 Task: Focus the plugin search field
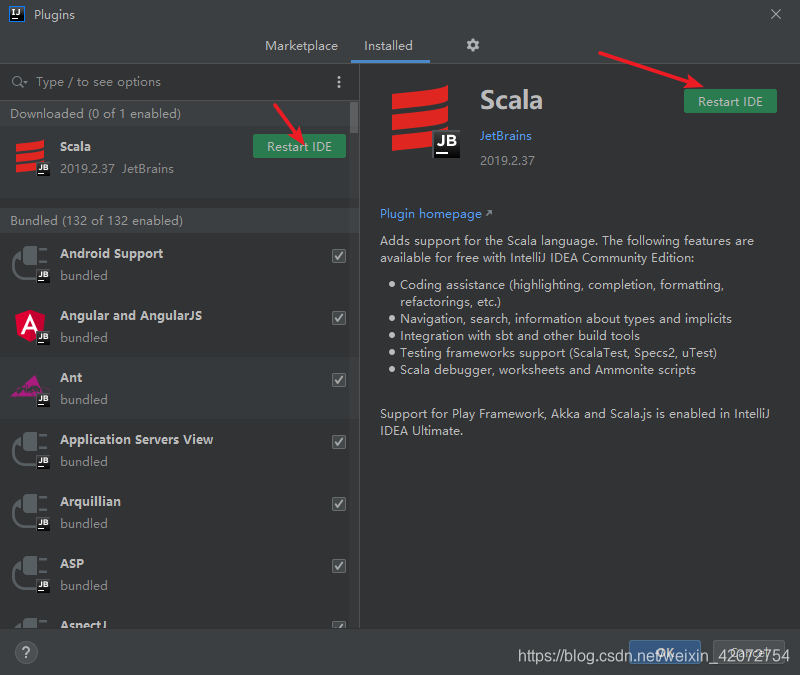[x=179, y=82]
